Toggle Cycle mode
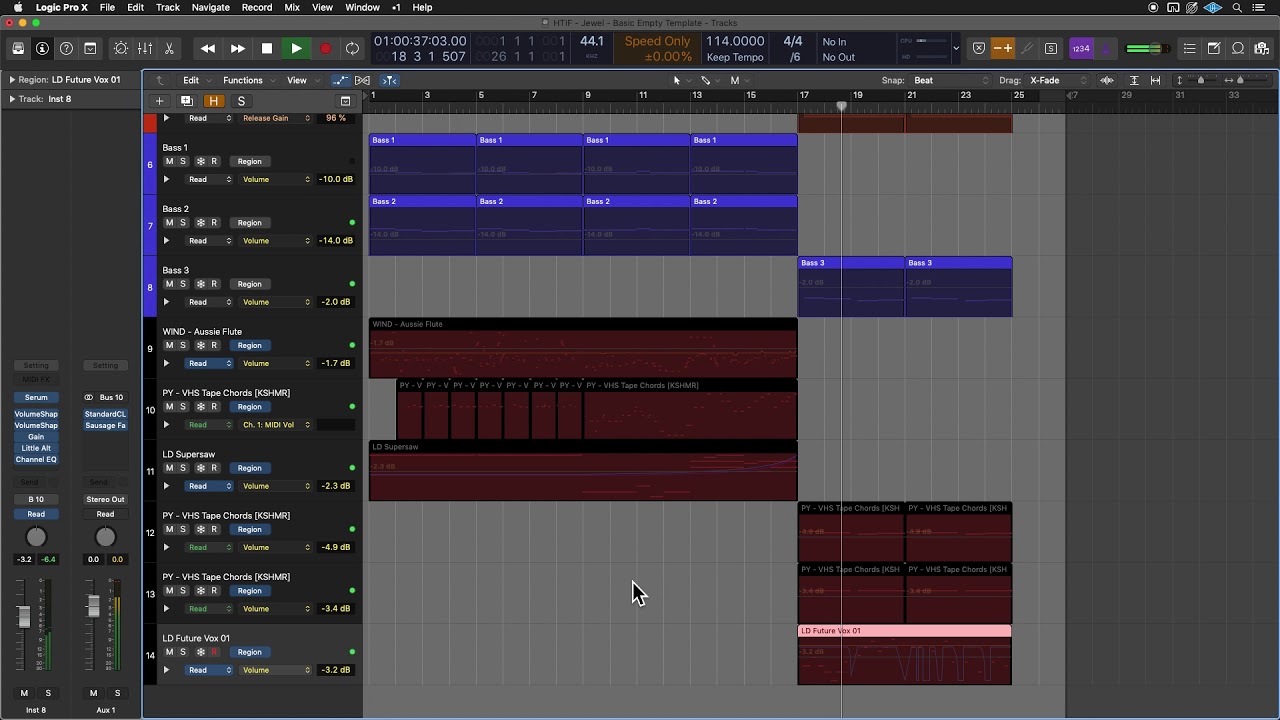This screenshot has height=720, width=1280. pyautogui.click(x=352, y=48)
